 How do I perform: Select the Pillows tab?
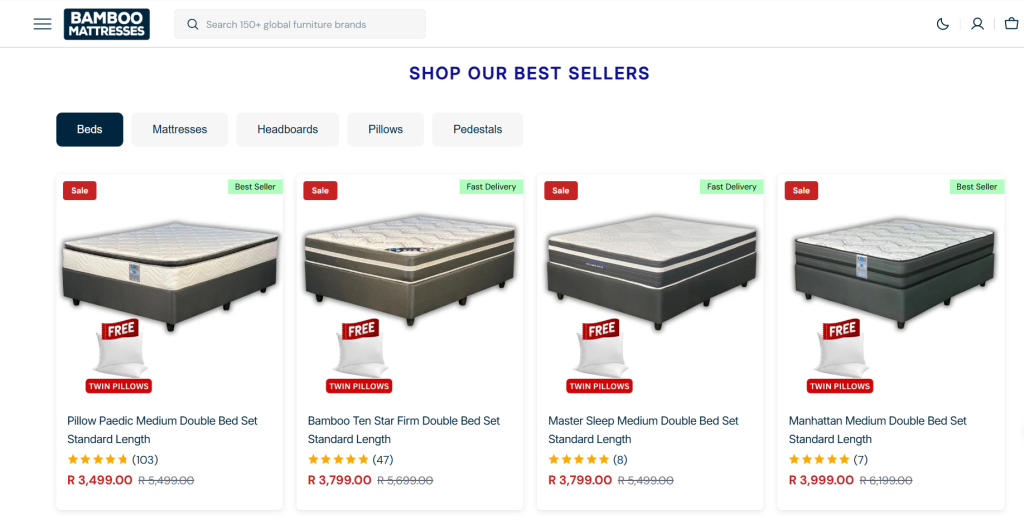point(385,129)
